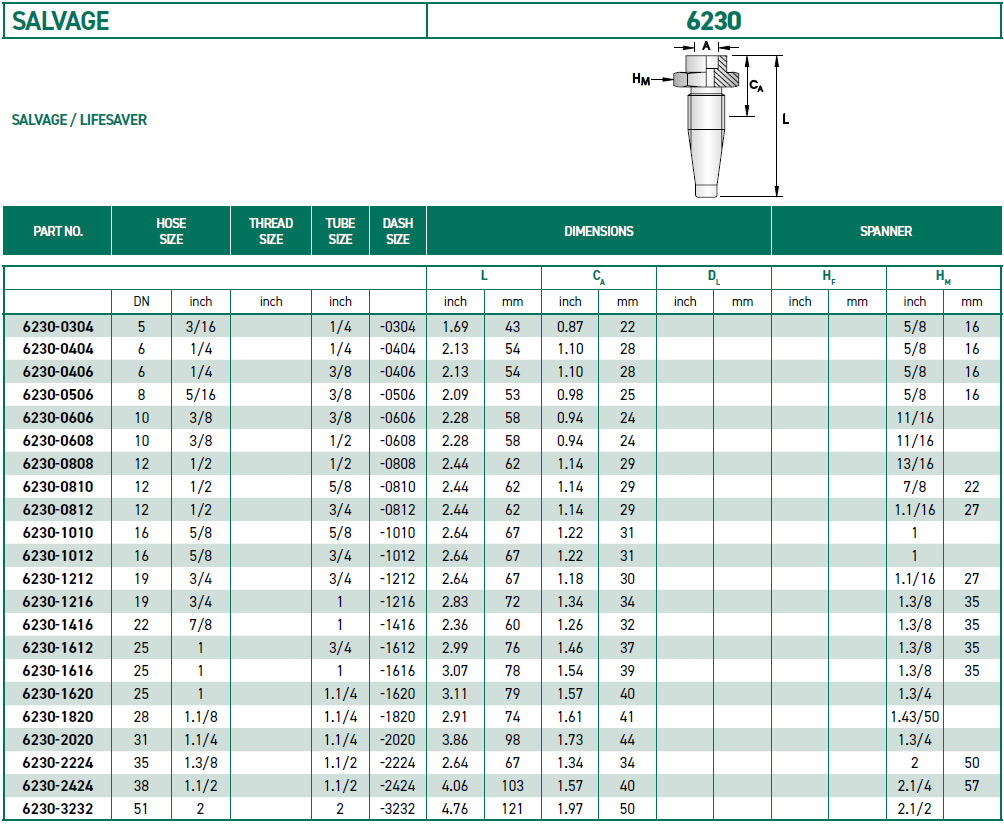Select part number 6230-2424

tap(58, 786)
